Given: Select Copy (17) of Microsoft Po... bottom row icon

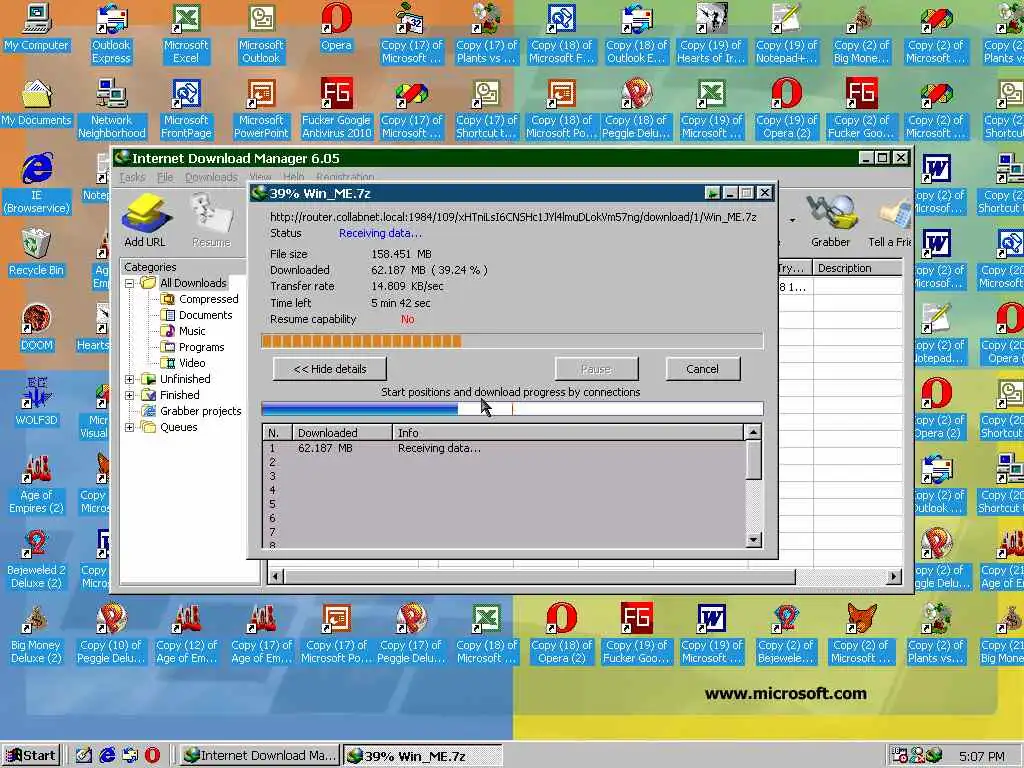Looking at the screenshot, I should pyautogui.click(x=336, y=634).
